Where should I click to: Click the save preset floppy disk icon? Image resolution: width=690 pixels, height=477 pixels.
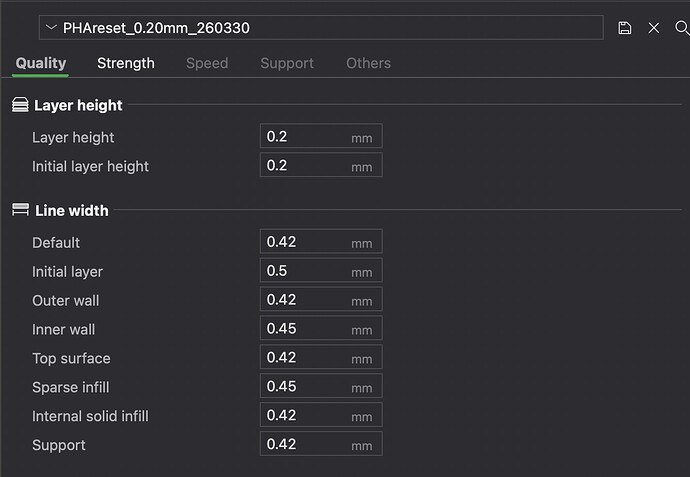coord(624,28)
